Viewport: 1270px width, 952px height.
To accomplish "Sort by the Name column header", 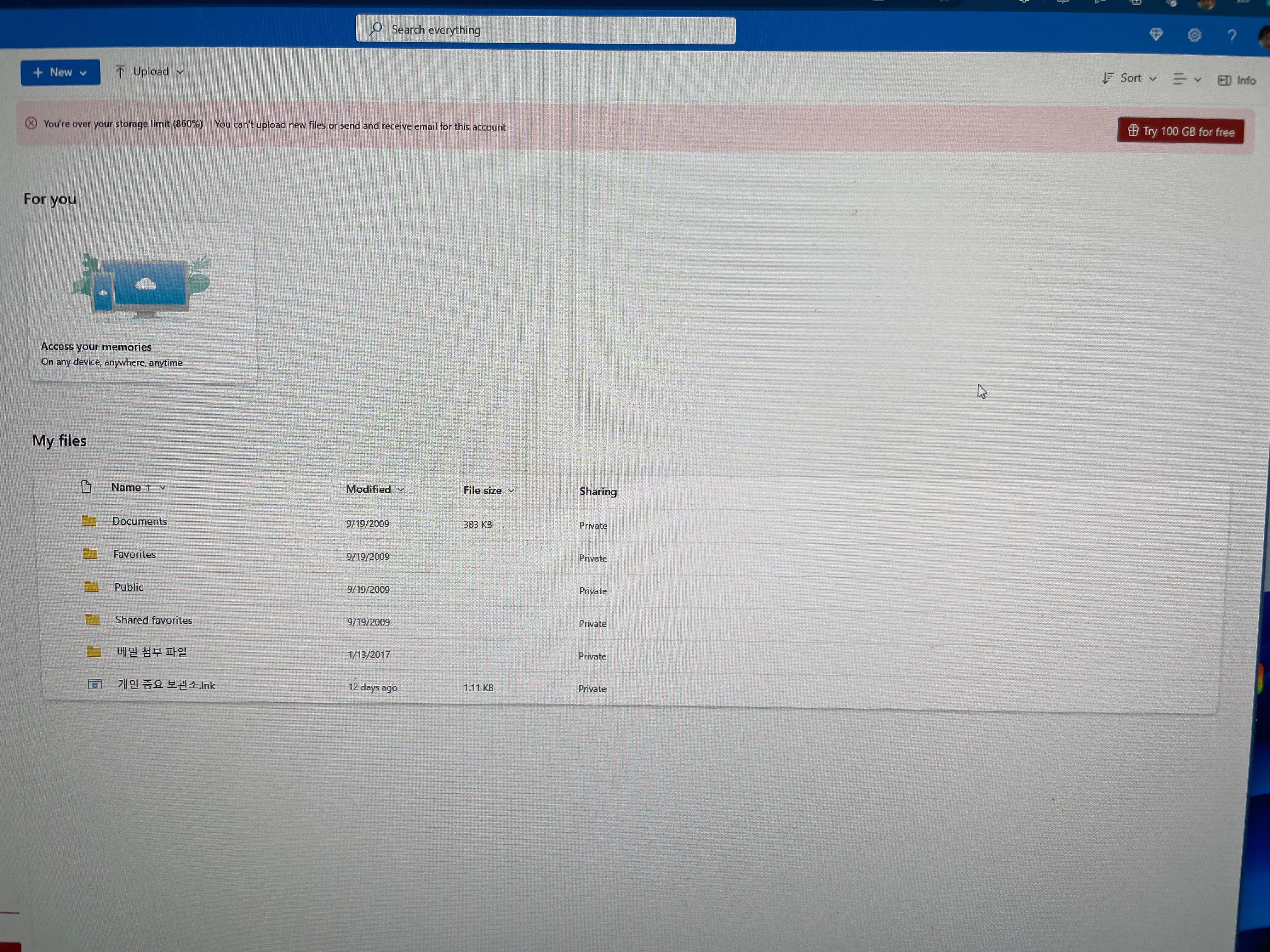I will (126, 487).
